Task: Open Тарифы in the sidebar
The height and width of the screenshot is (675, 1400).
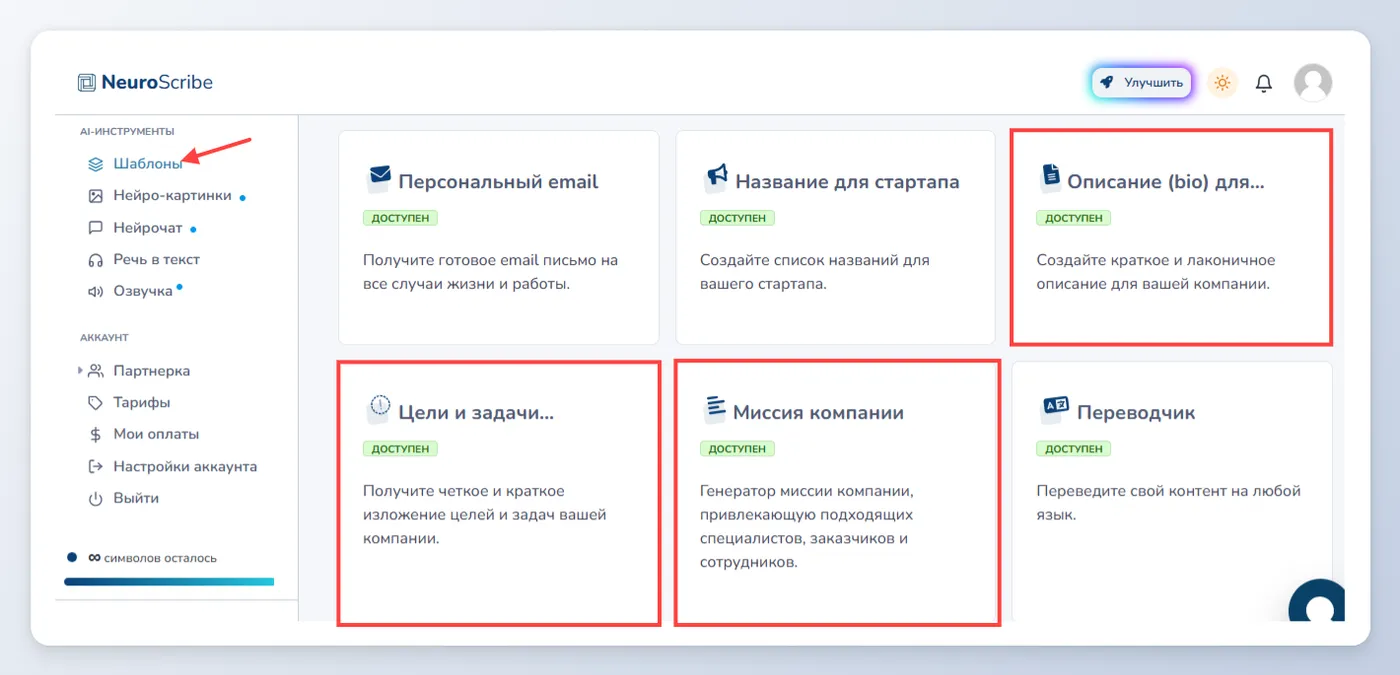Action: [x=141, y=403]
